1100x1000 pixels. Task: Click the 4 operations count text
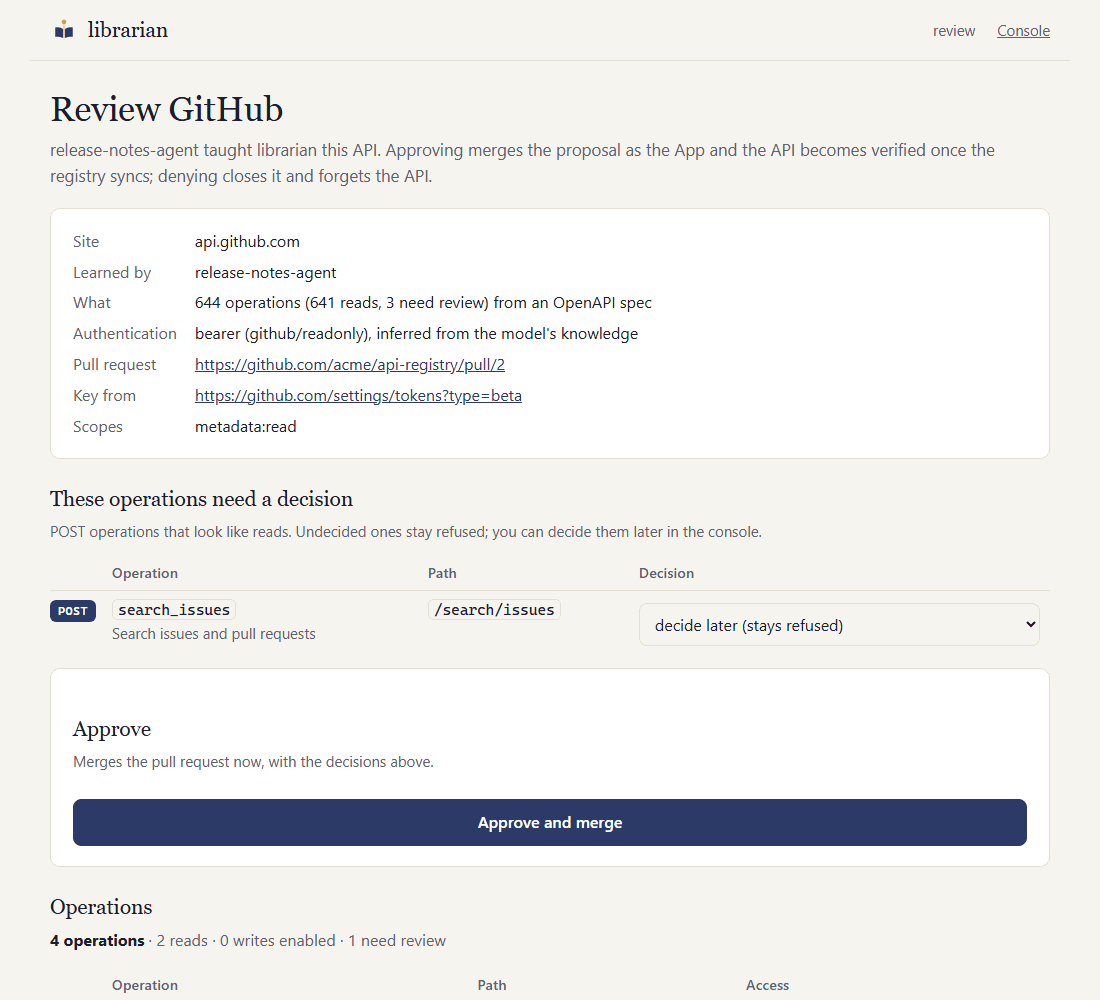pos(97,940)
